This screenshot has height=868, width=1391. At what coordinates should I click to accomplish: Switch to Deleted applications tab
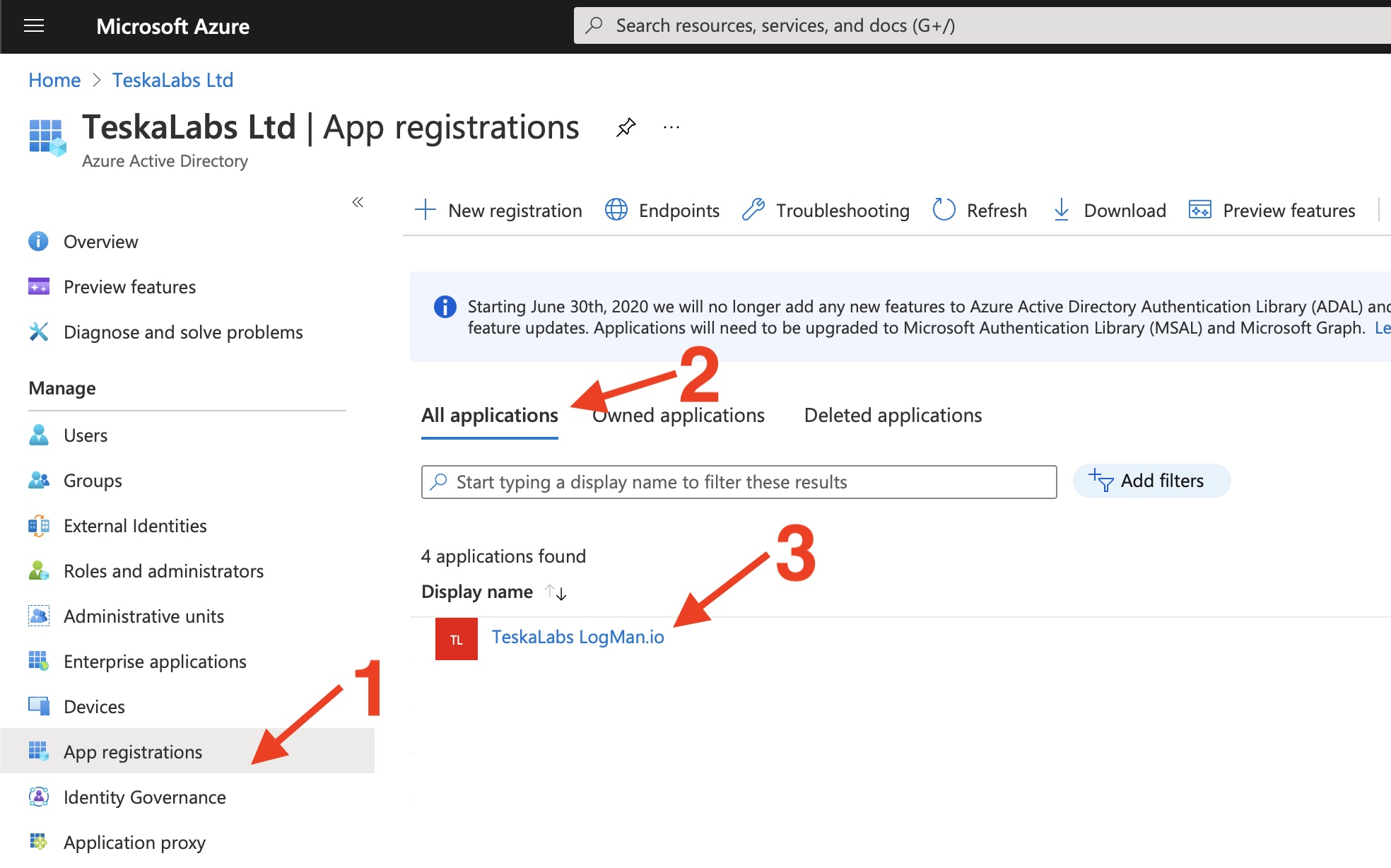coord(893,416)
